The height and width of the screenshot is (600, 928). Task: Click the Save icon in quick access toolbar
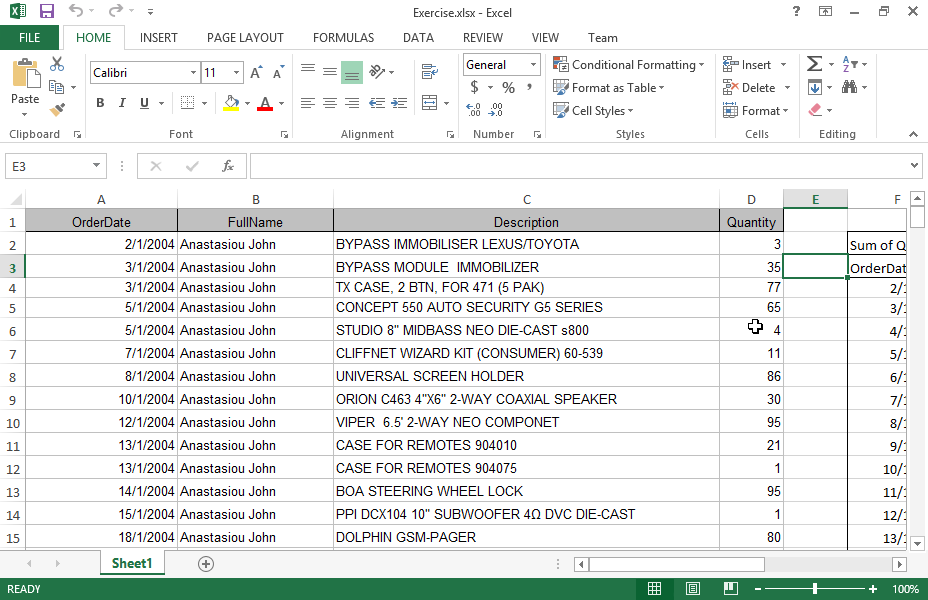47,11
